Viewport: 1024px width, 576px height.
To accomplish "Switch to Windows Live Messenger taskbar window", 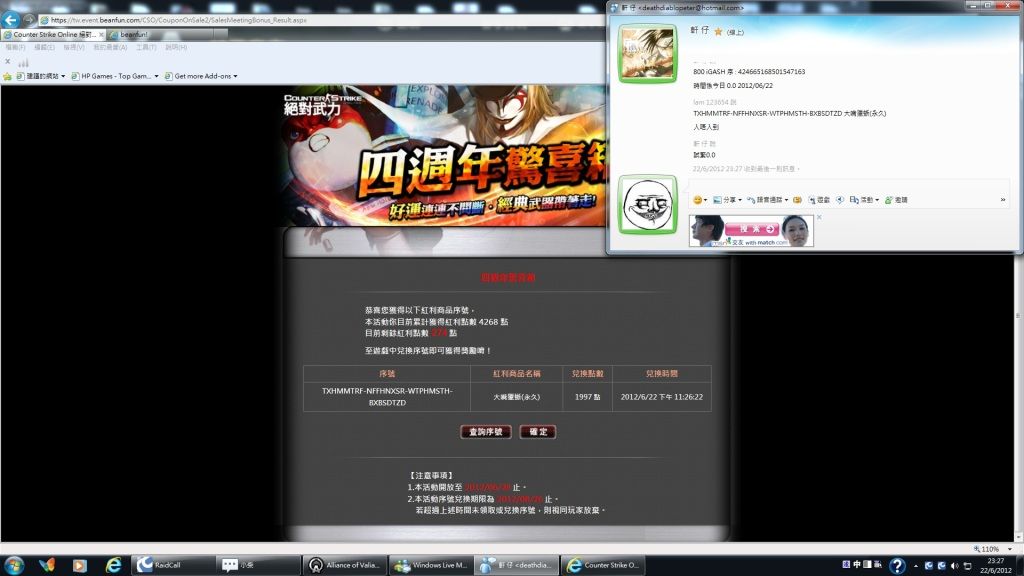I will tap(431, 565).
